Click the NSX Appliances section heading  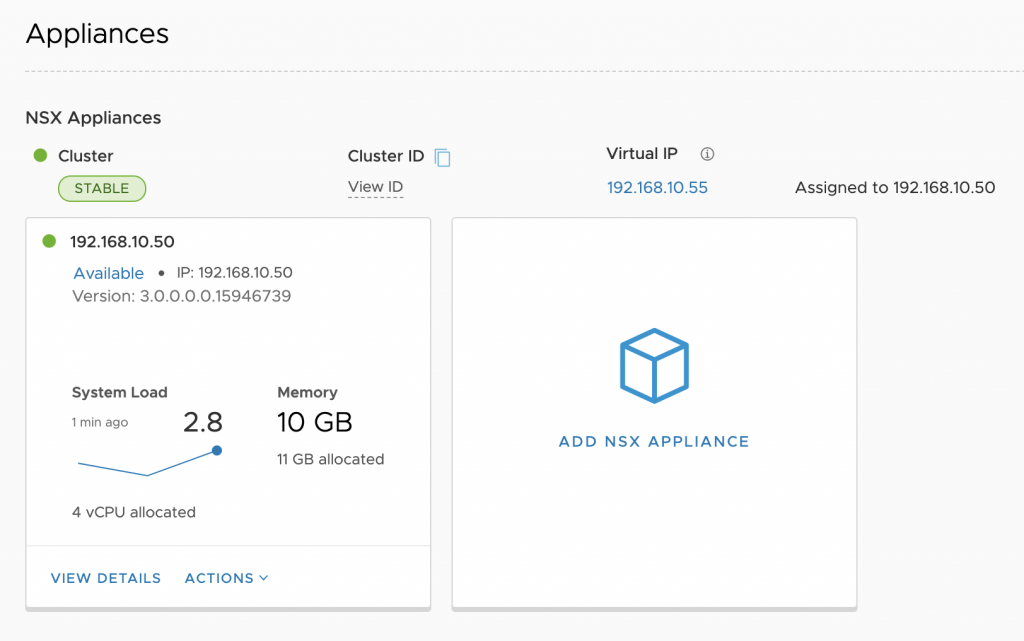pos(93,118)
